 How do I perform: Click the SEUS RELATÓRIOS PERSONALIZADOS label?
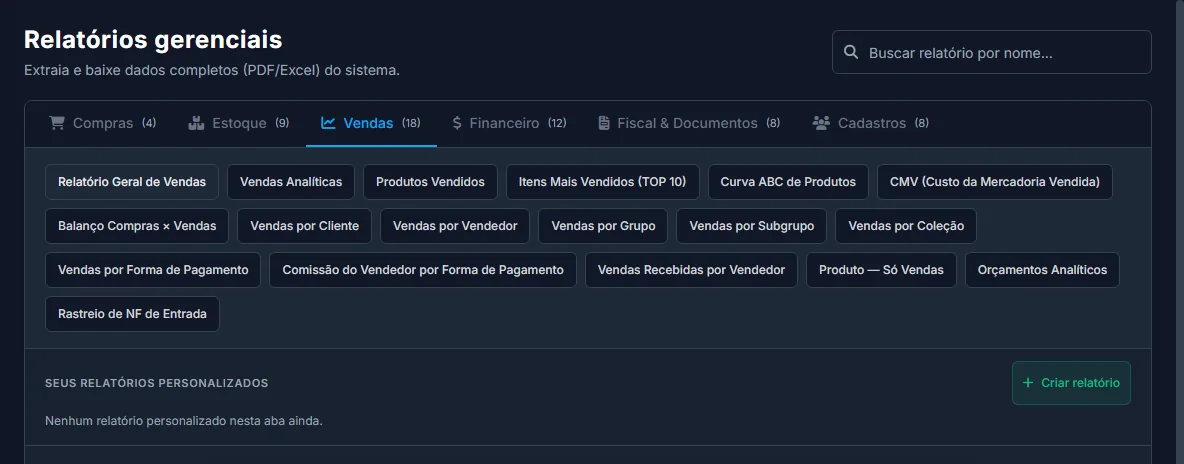pos(156,383)
